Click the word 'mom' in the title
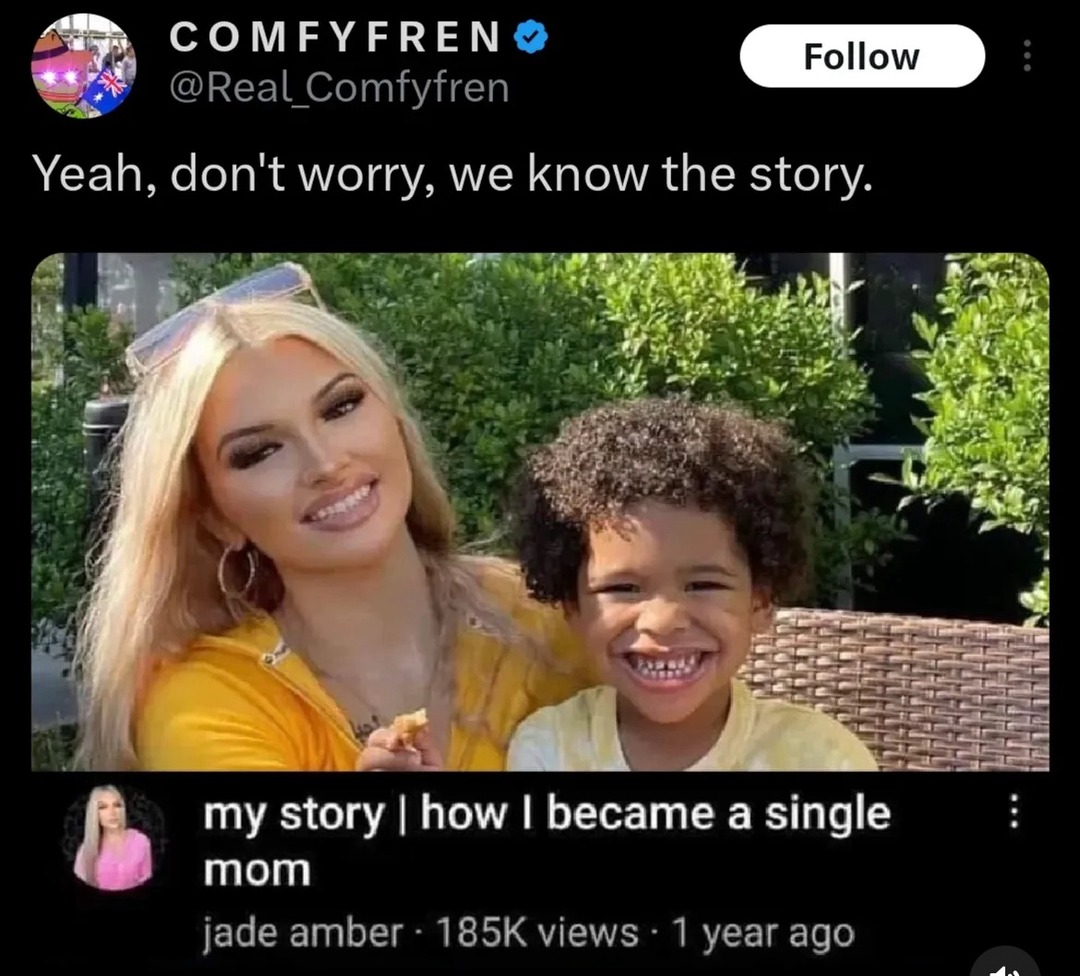 pyautogui.click(x=257, y=871)
